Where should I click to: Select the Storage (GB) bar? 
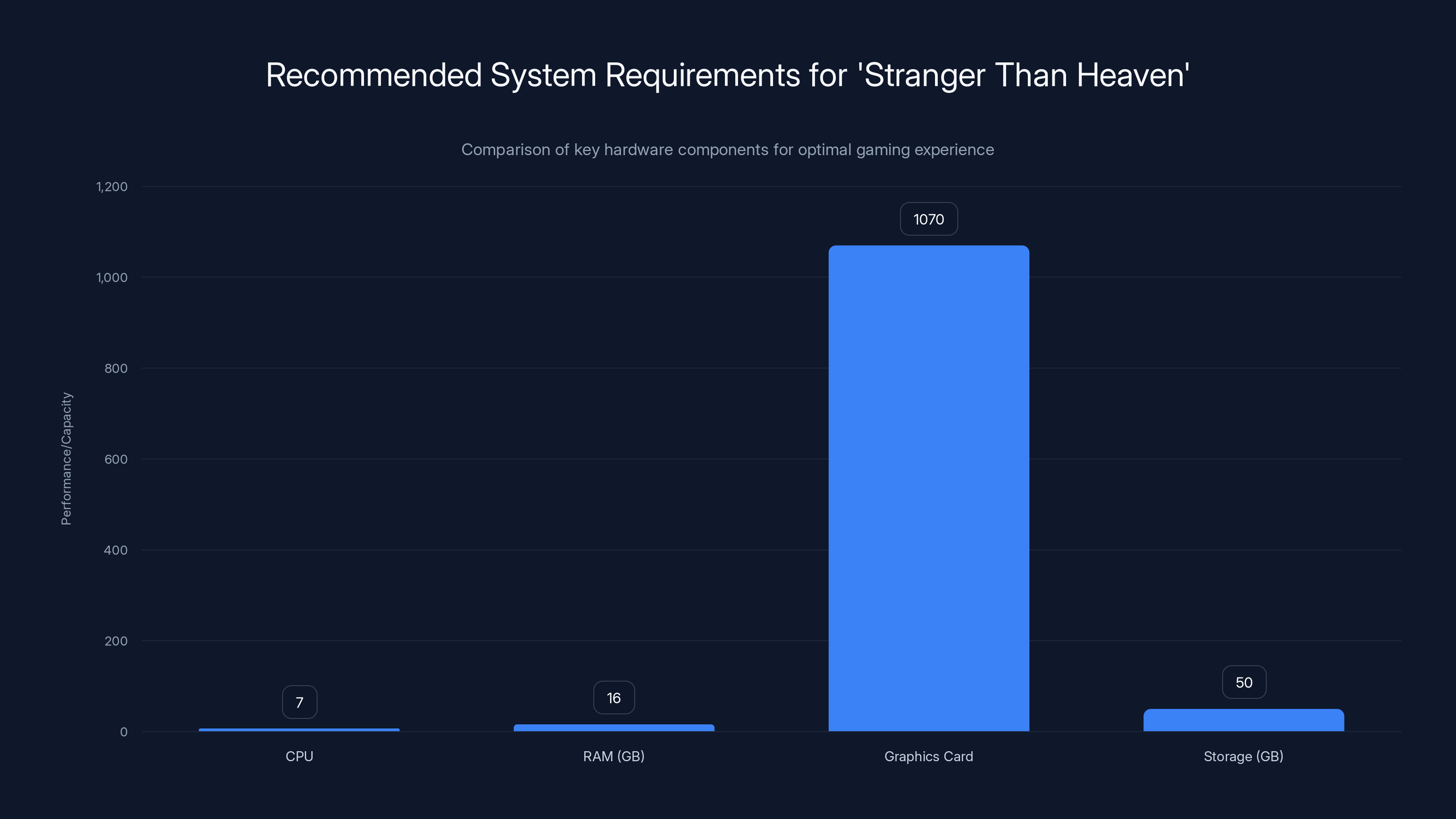tap(1244, 720)
